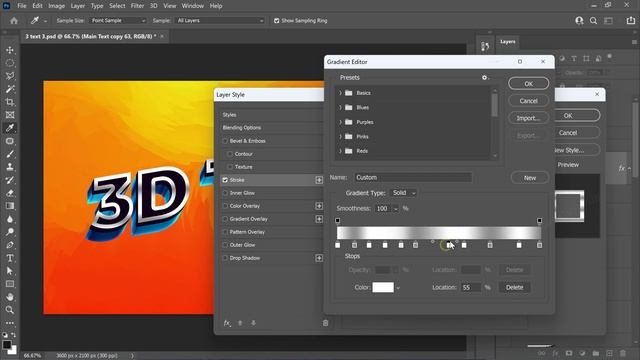The image size is (640, 360).
Task: Open the Window menu
Action: click(x=192, y=6)
